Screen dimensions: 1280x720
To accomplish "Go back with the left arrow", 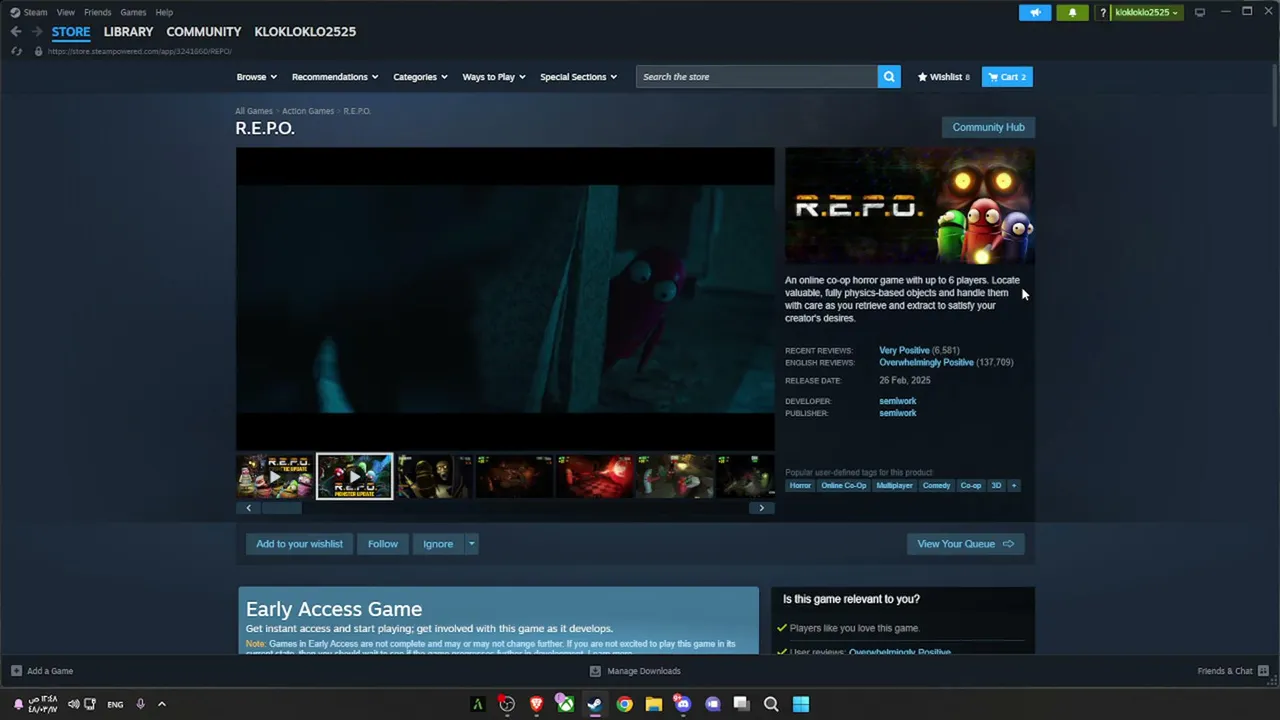I will [x=16, y=31].
